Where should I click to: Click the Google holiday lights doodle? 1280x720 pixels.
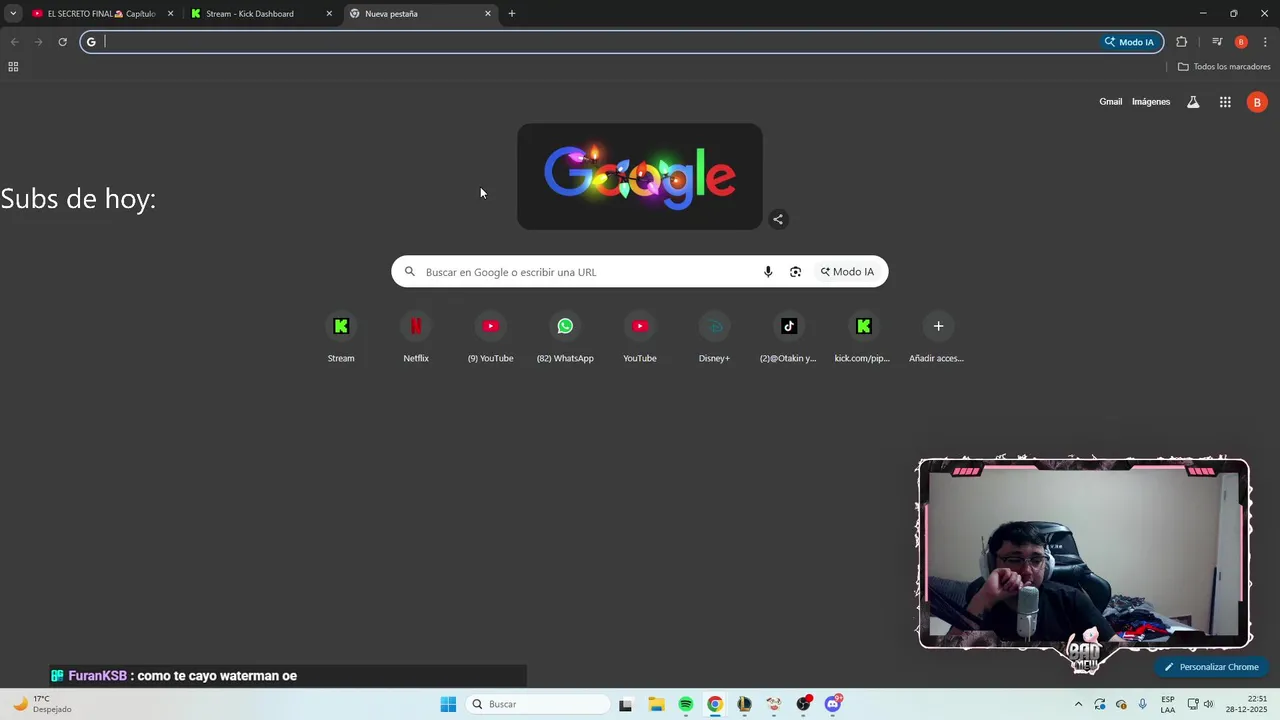click(640, 177)
